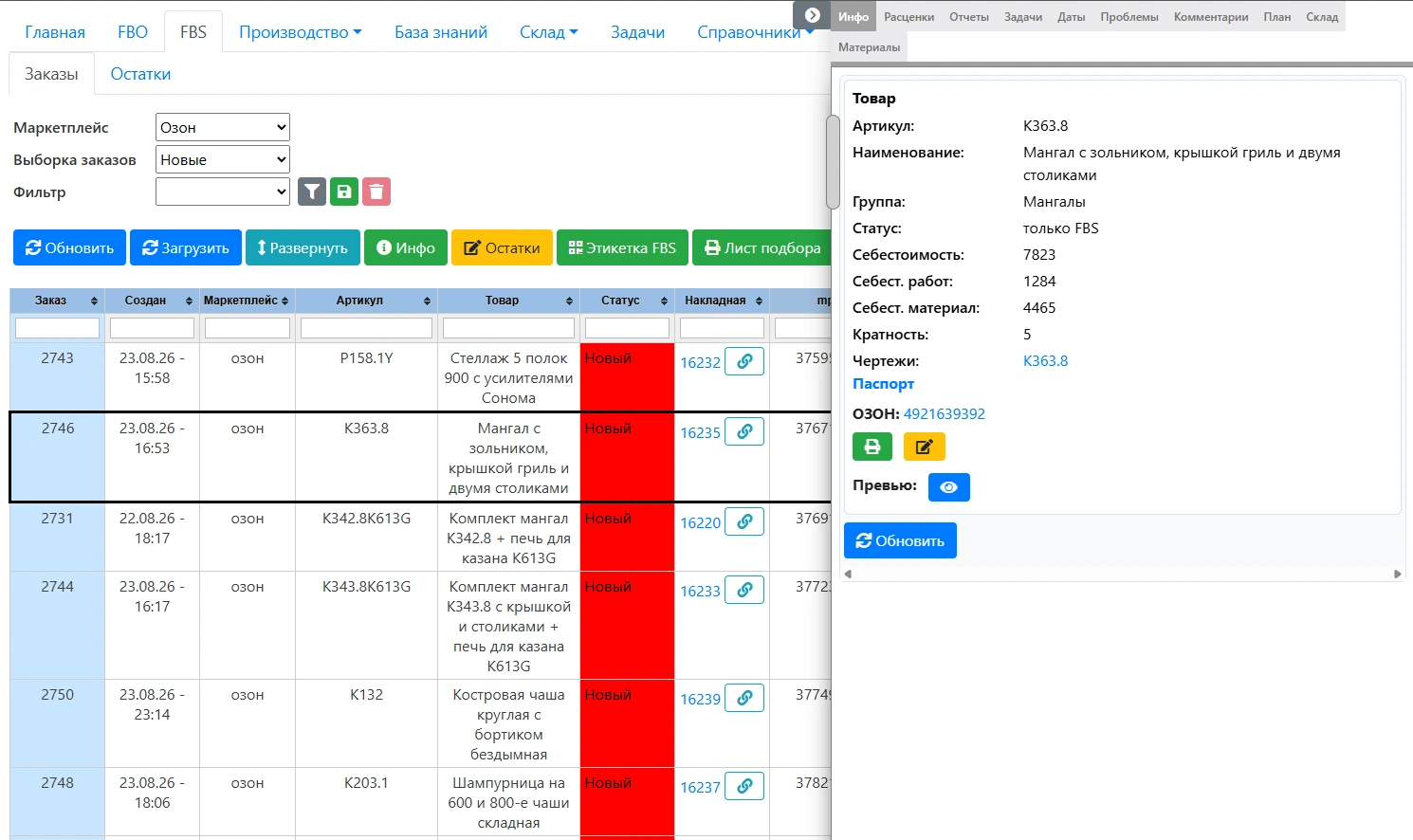1413x840 pixels.
Task: Save filter using green floppy icon
Action: click(344, 192)
